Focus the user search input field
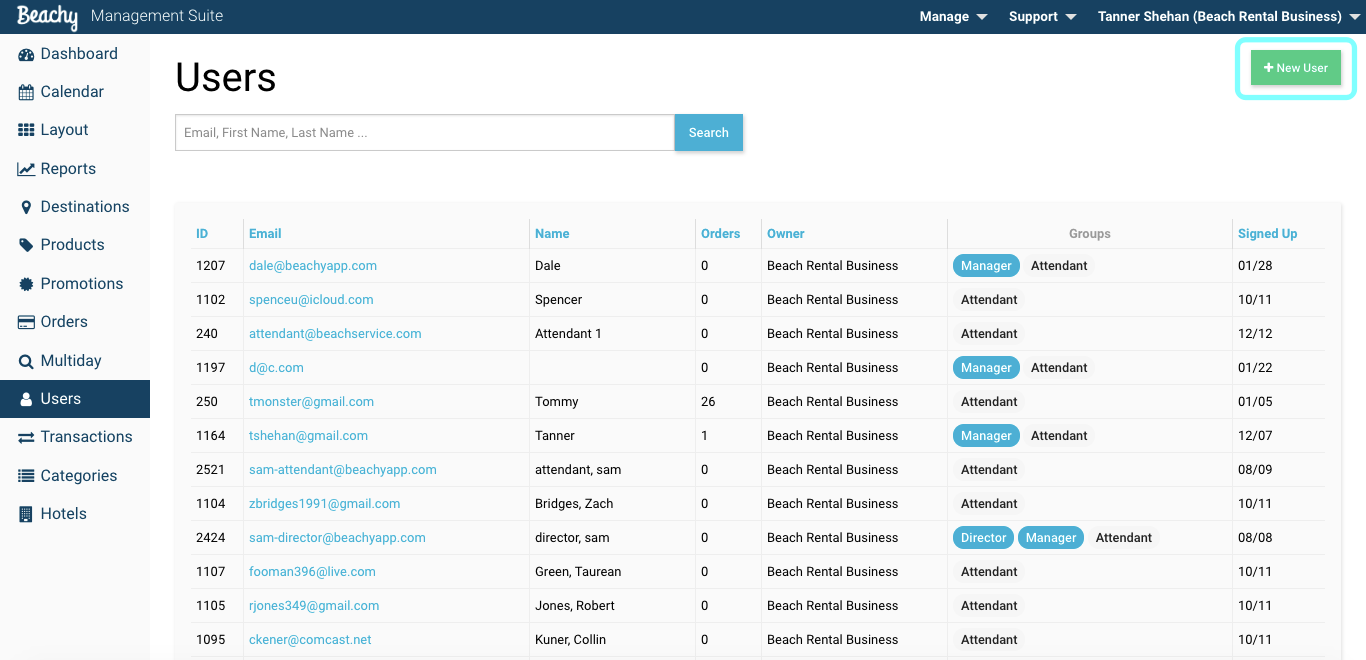The image size is (1366, 660). (425, 133)
